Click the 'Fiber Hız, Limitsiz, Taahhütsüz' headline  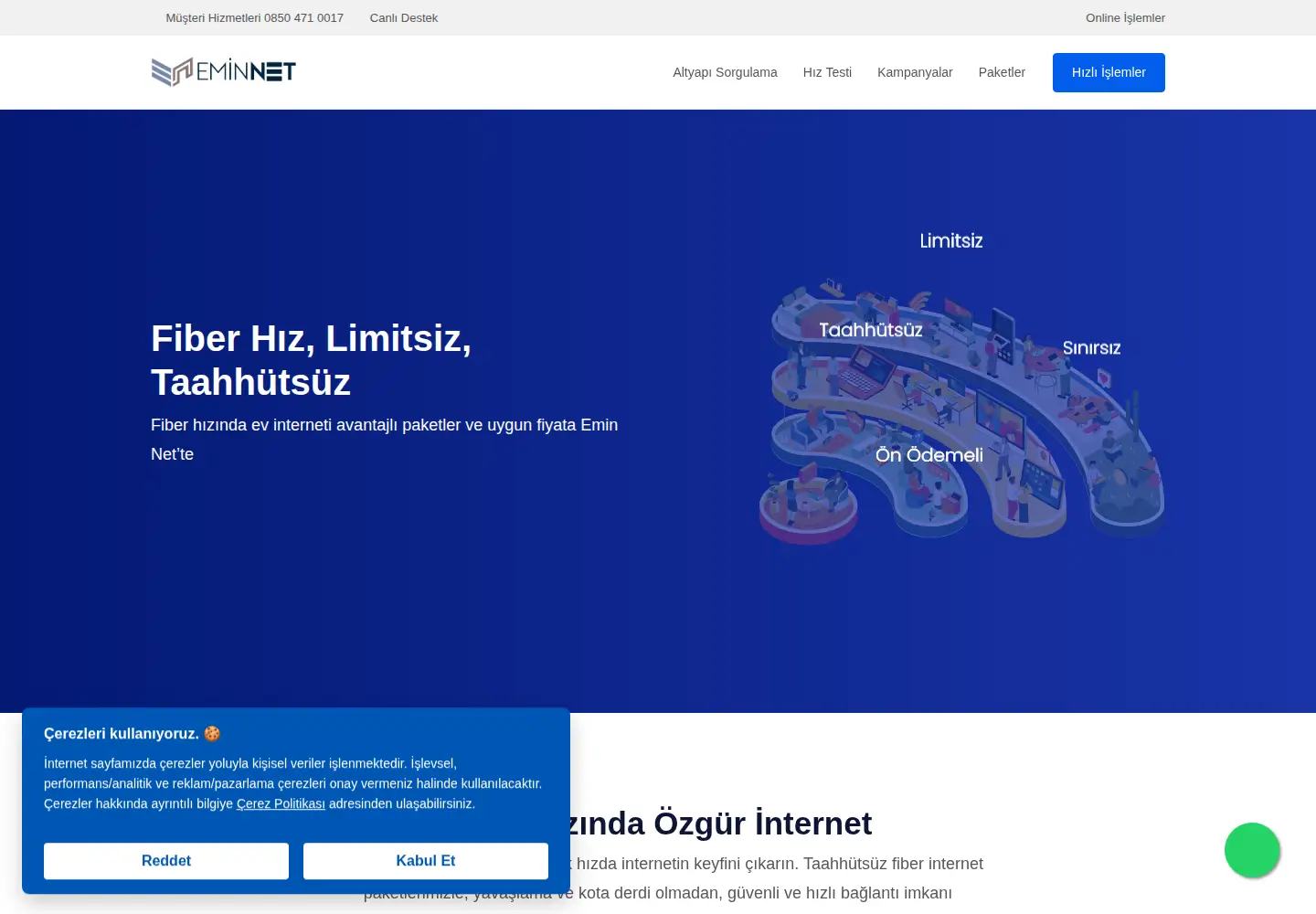[x=311, y=360]
